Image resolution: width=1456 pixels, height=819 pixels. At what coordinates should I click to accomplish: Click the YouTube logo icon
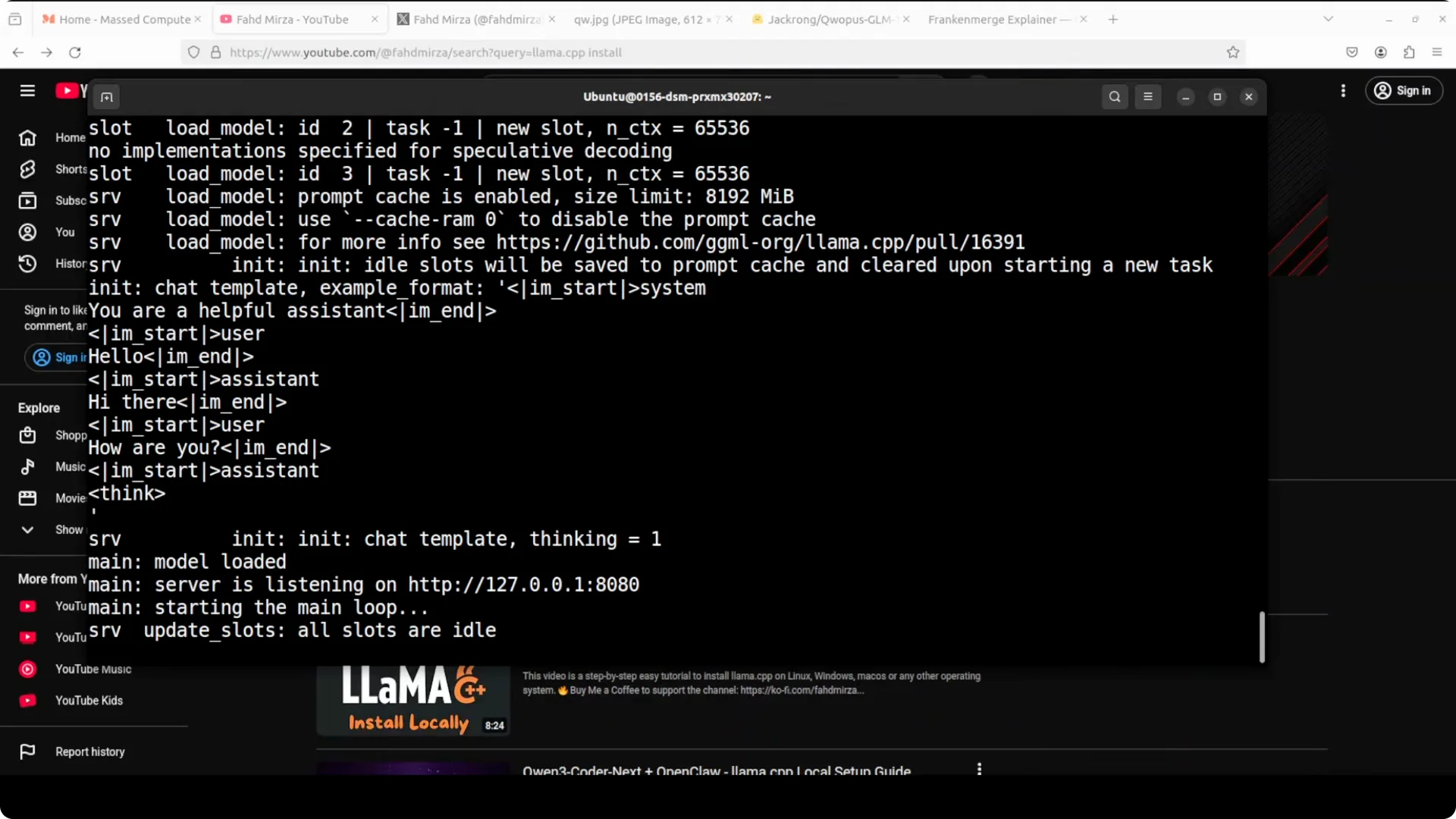coord(67,91)
